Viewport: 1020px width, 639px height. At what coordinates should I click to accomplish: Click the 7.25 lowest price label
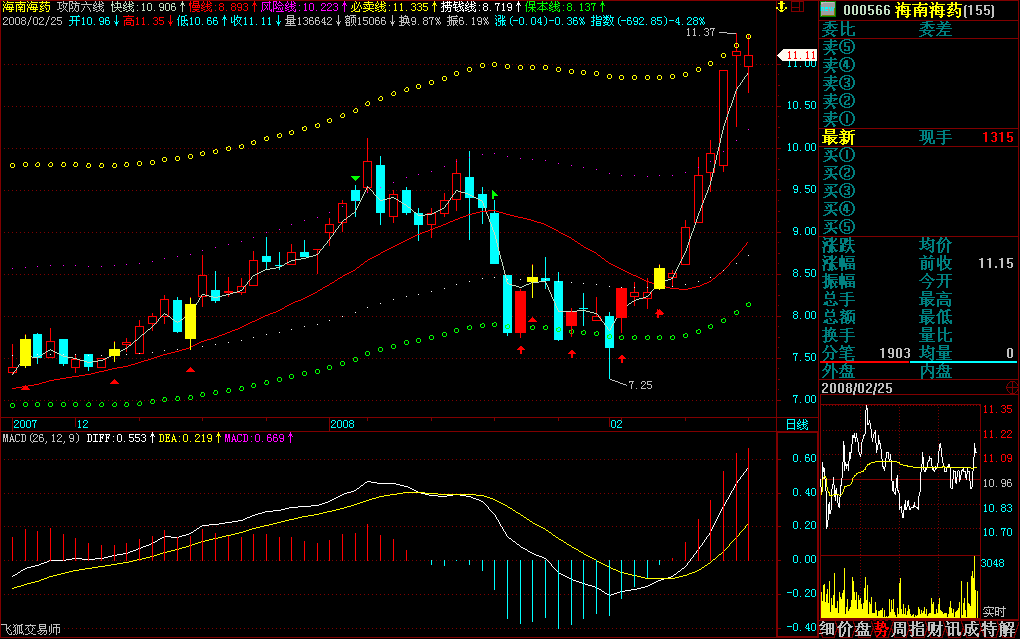point(640,385)
